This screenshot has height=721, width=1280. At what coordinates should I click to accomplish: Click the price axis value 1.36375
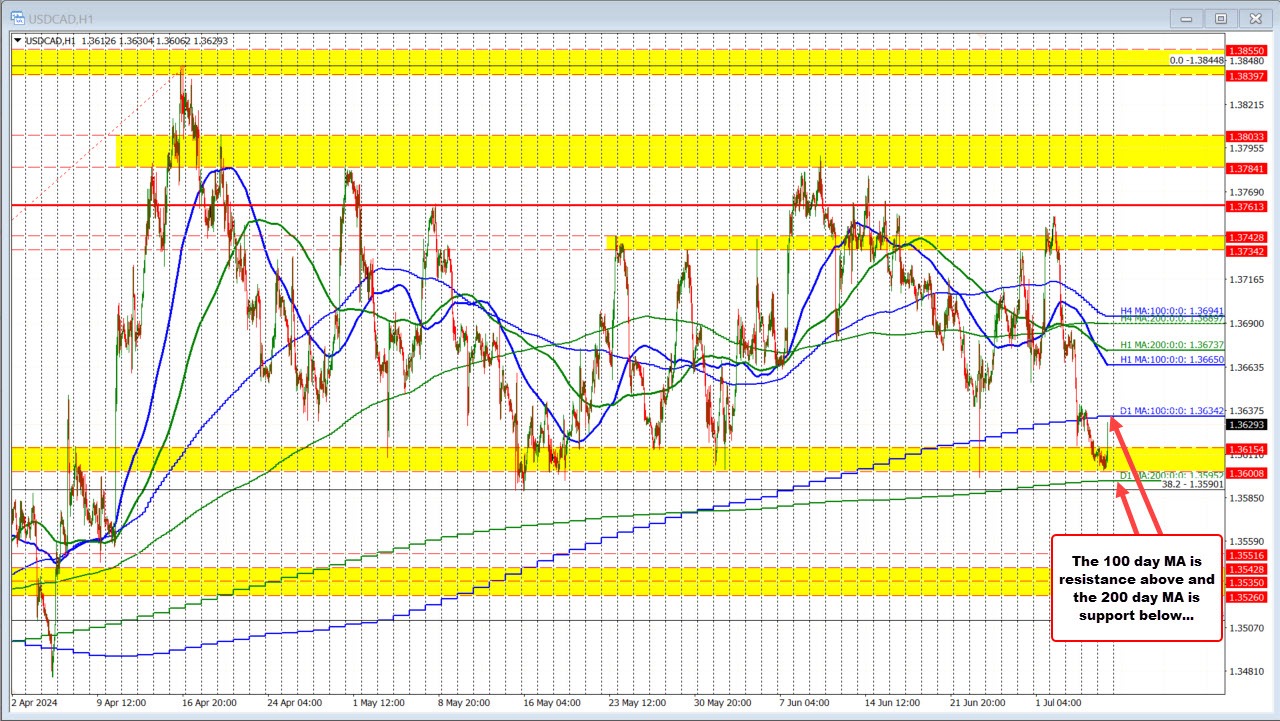[x=1247, y=410]
